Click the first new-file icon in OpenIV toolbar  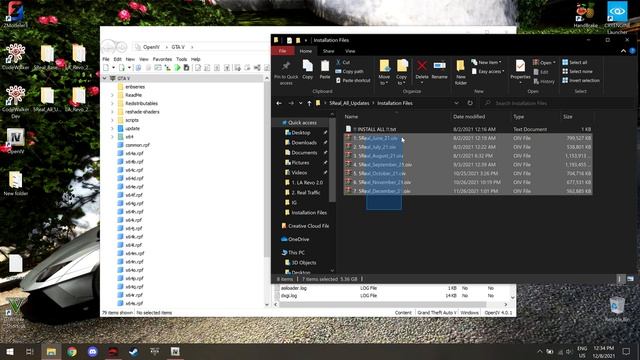pyautogui.click(x=106, y=68)
